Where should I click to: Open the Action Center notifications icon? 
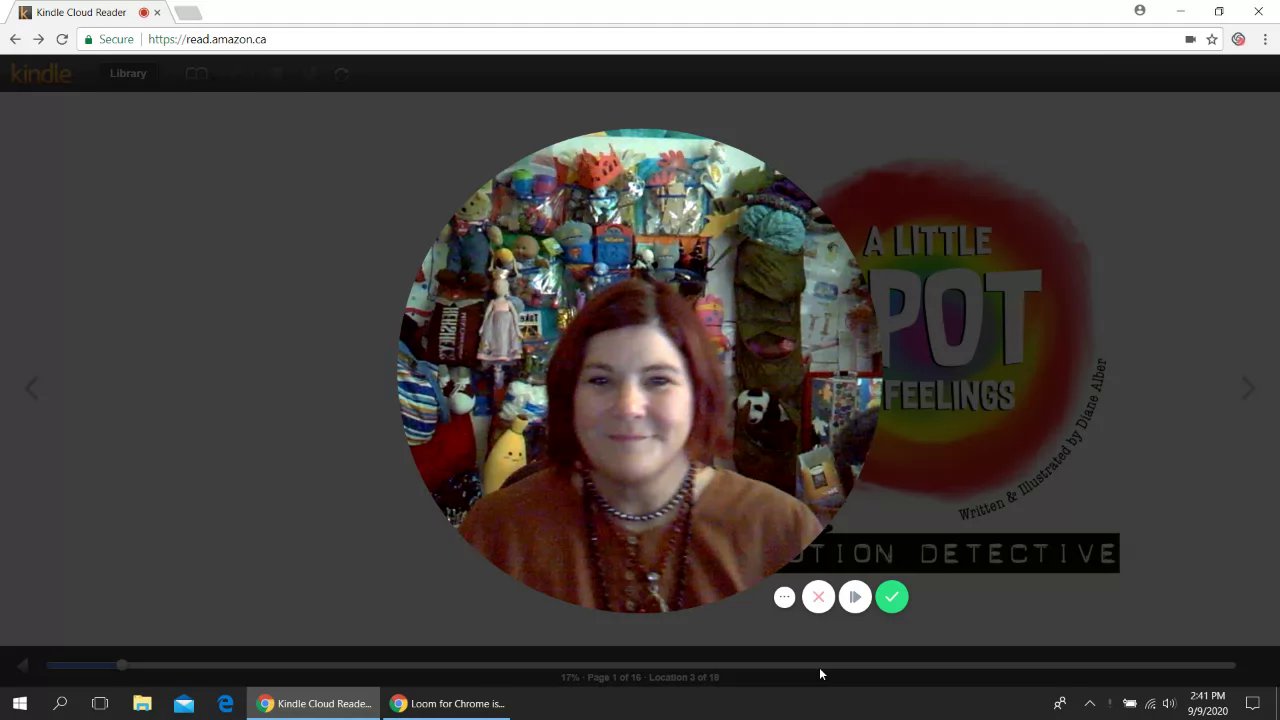1253,703
